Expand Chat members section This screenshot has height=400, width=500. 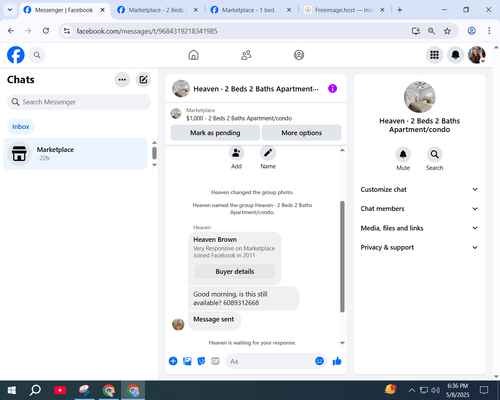coord(419,209)
